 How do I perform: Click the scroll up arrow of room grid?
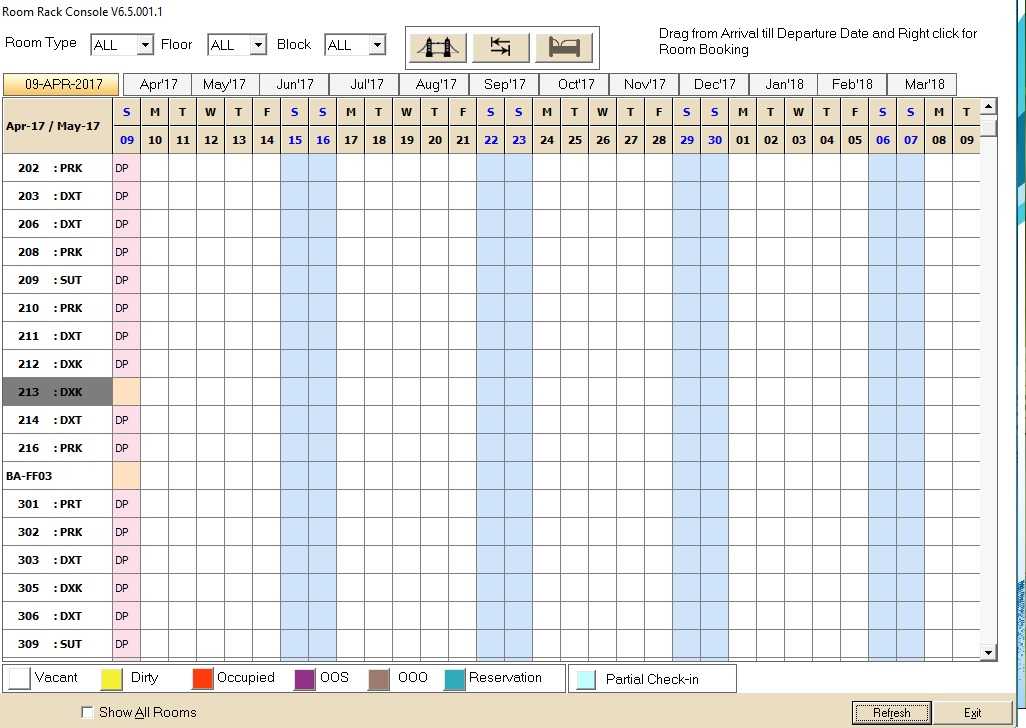coord(989,106)
